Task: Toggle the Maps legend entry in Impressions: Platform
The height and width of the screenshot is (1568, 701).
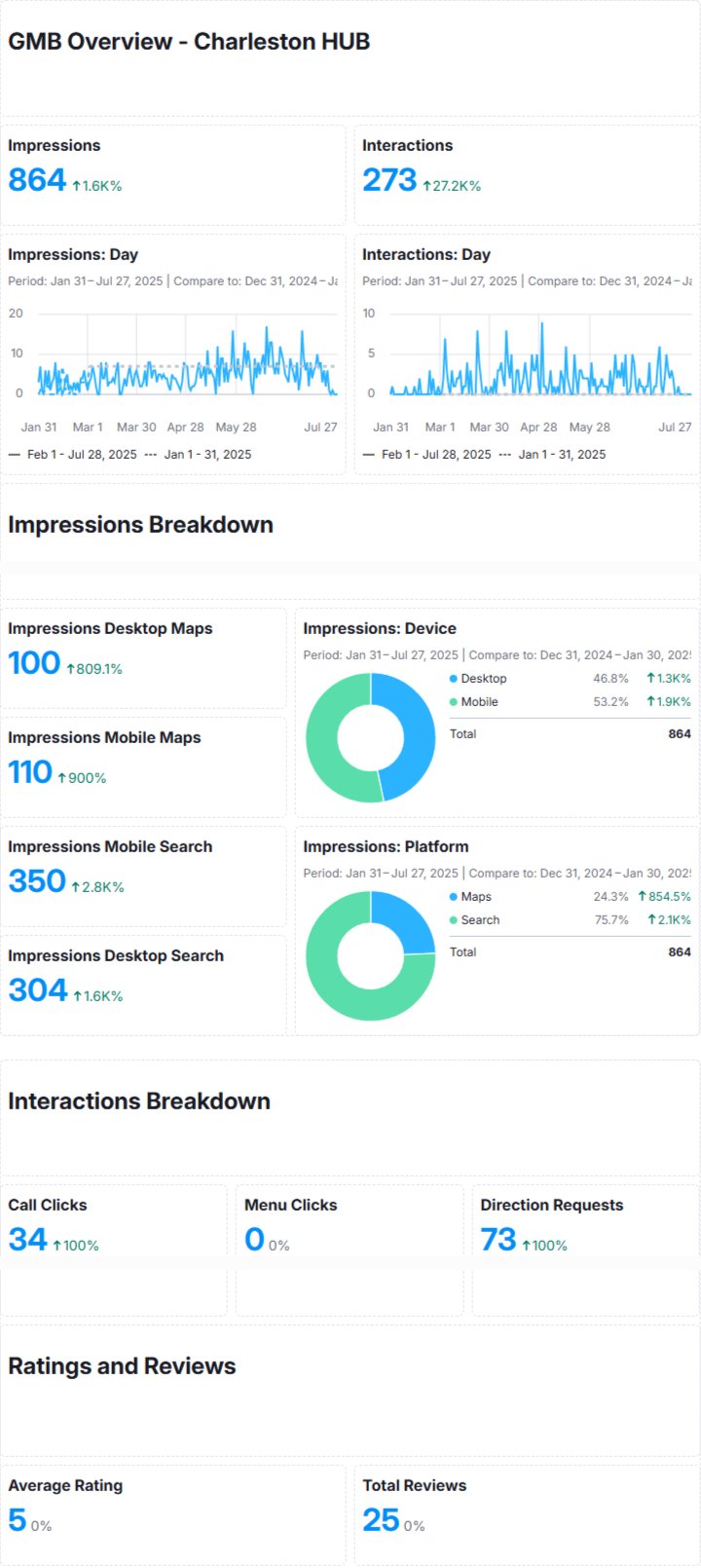Action: pos(475,897)
